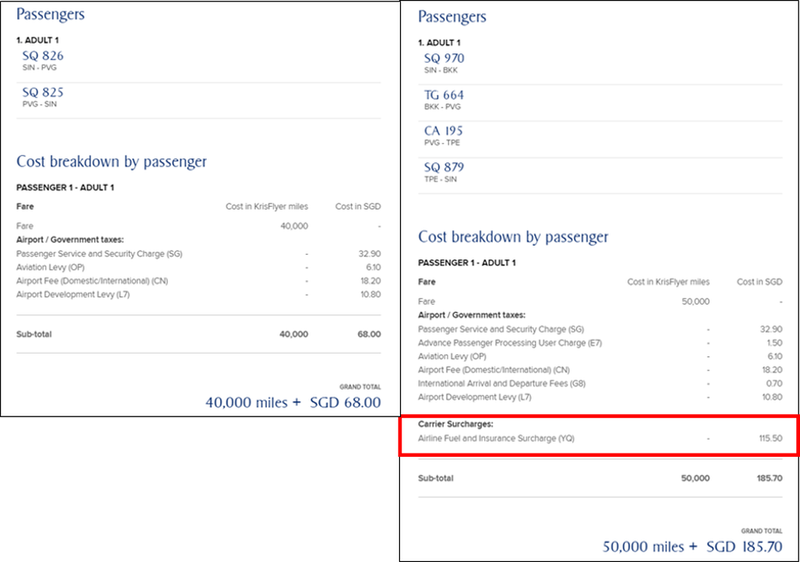Click left panel Airport Development Levy (L7)
This screenshot has height=562, width=800.
(73, 294)
